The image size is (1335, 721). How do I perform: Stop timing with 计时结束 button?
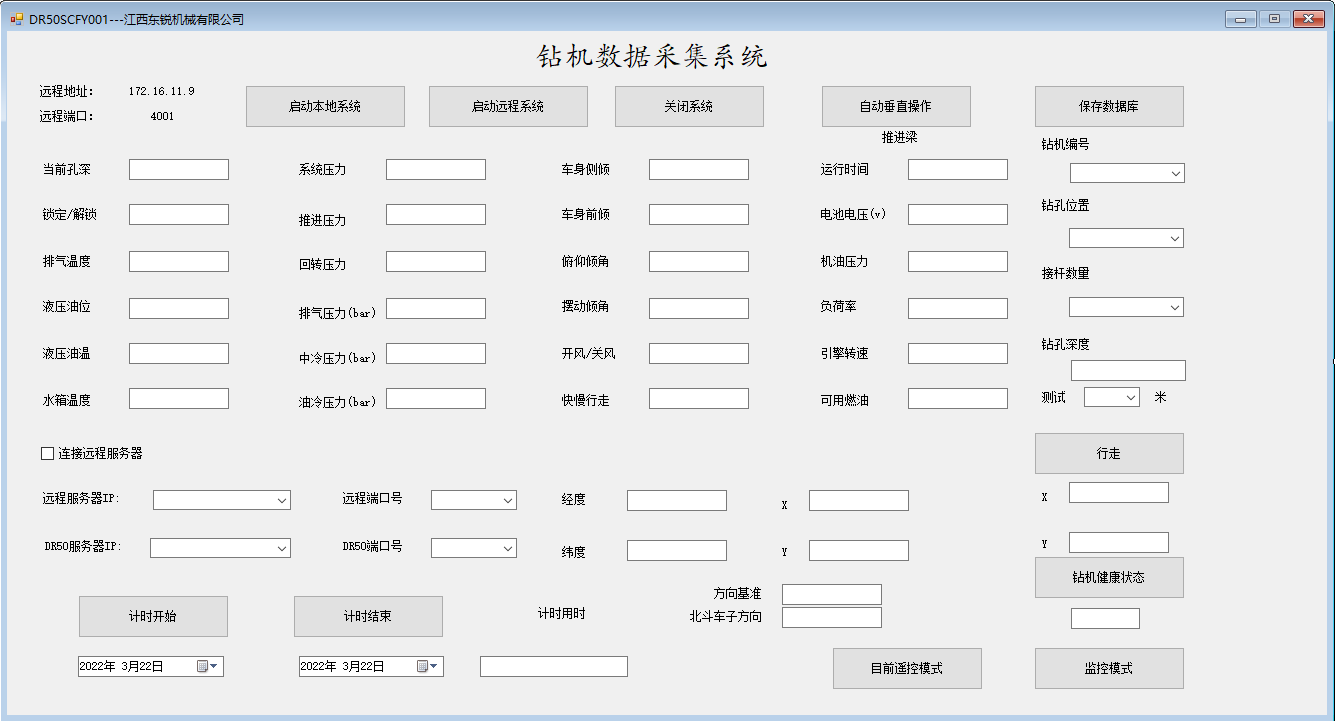tap(367, 616)
